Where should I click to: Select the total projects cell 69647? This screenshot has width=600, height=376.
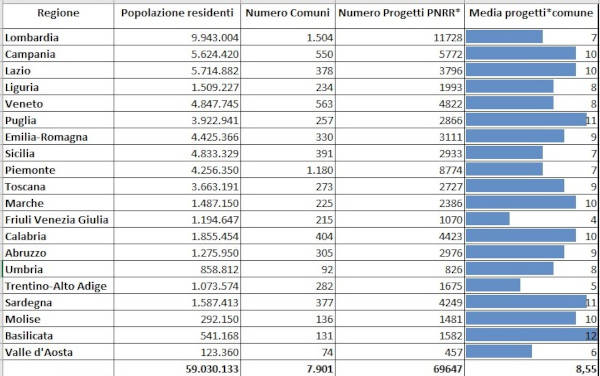click(400, 368)
